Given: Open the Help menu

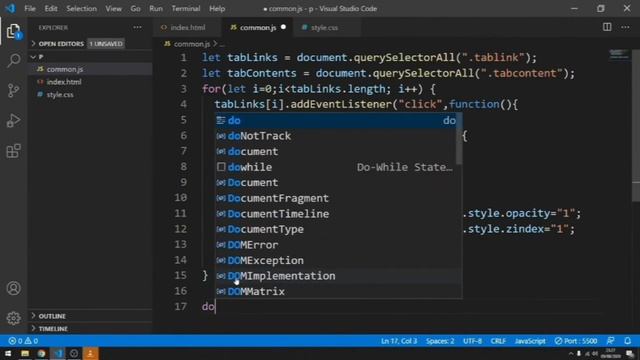Looking at the screenshot, I should (217, 9).
